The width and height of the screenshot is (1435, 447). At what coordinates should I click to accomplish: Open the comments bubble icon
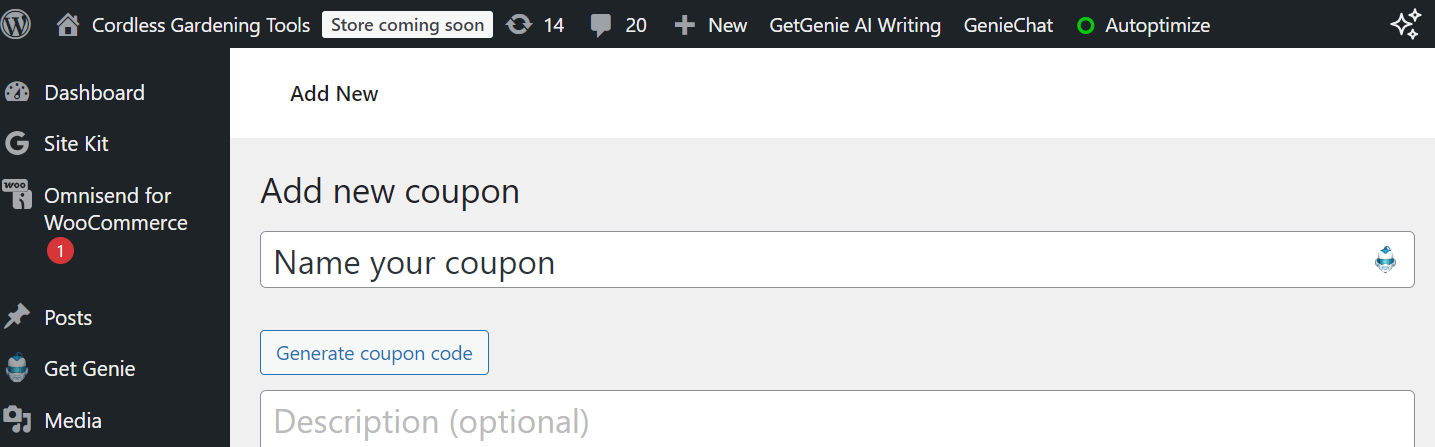601,25
